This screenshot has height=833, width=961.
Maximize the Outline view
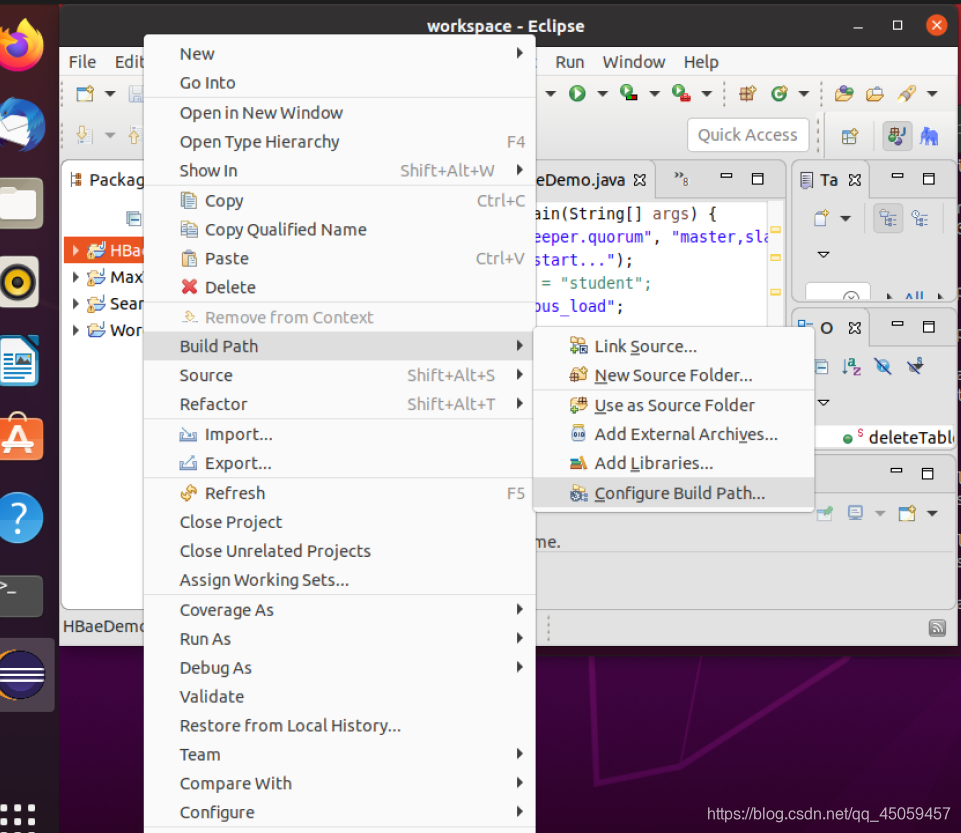[x=929, y=327]
